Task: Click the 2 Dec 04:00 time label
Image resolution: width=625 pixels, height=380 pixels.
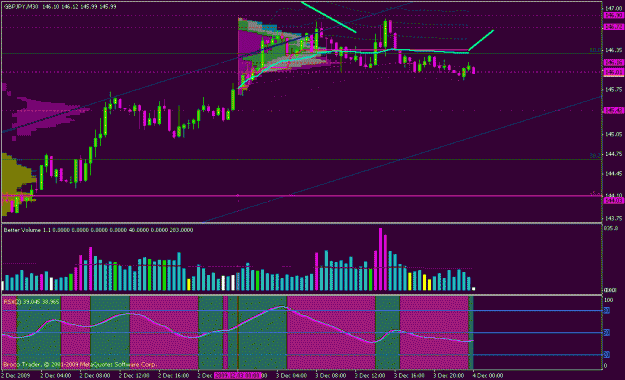Action: pos(56,376)
